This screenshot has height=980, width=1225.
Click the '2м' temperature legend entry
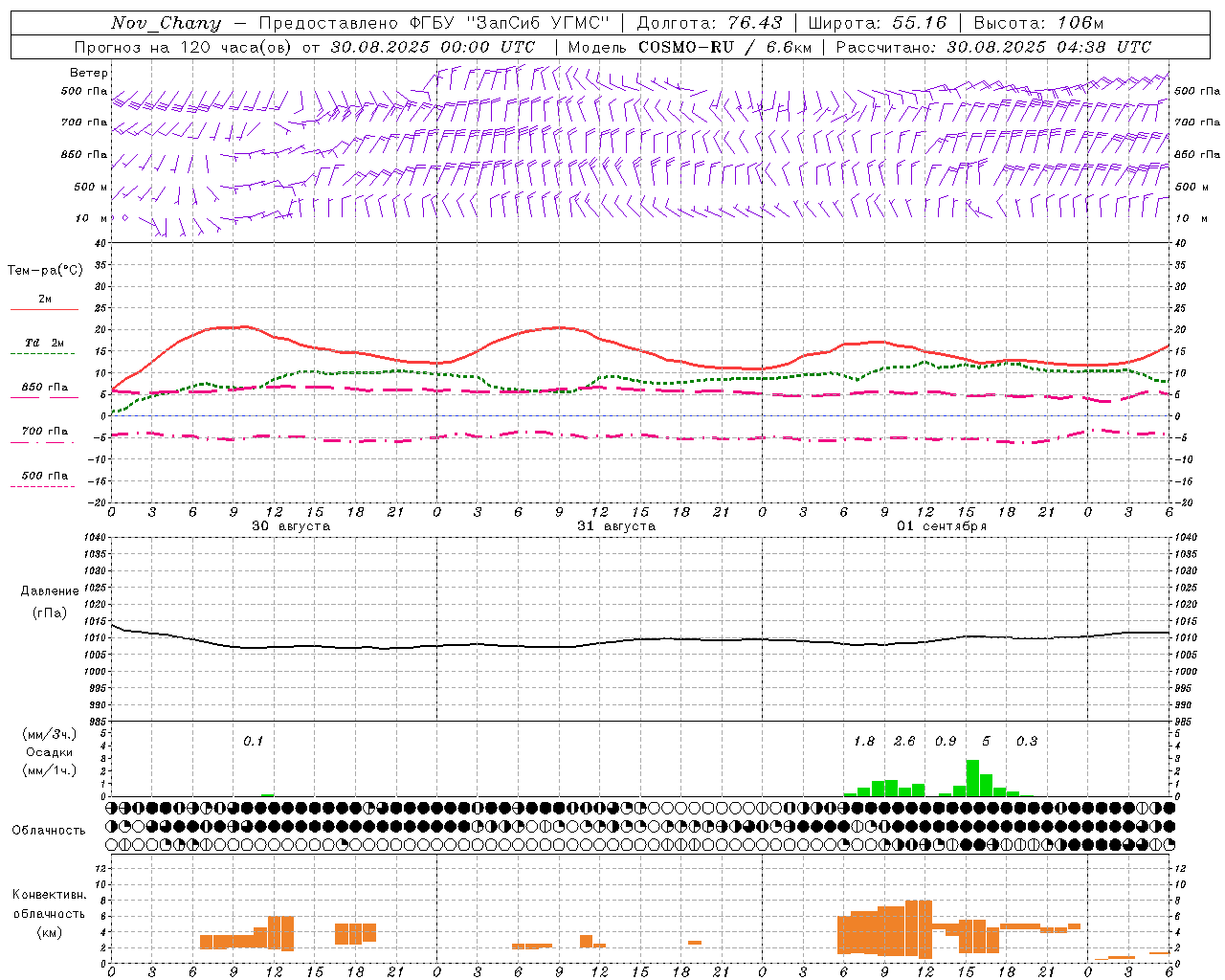(x=45, y=300)
